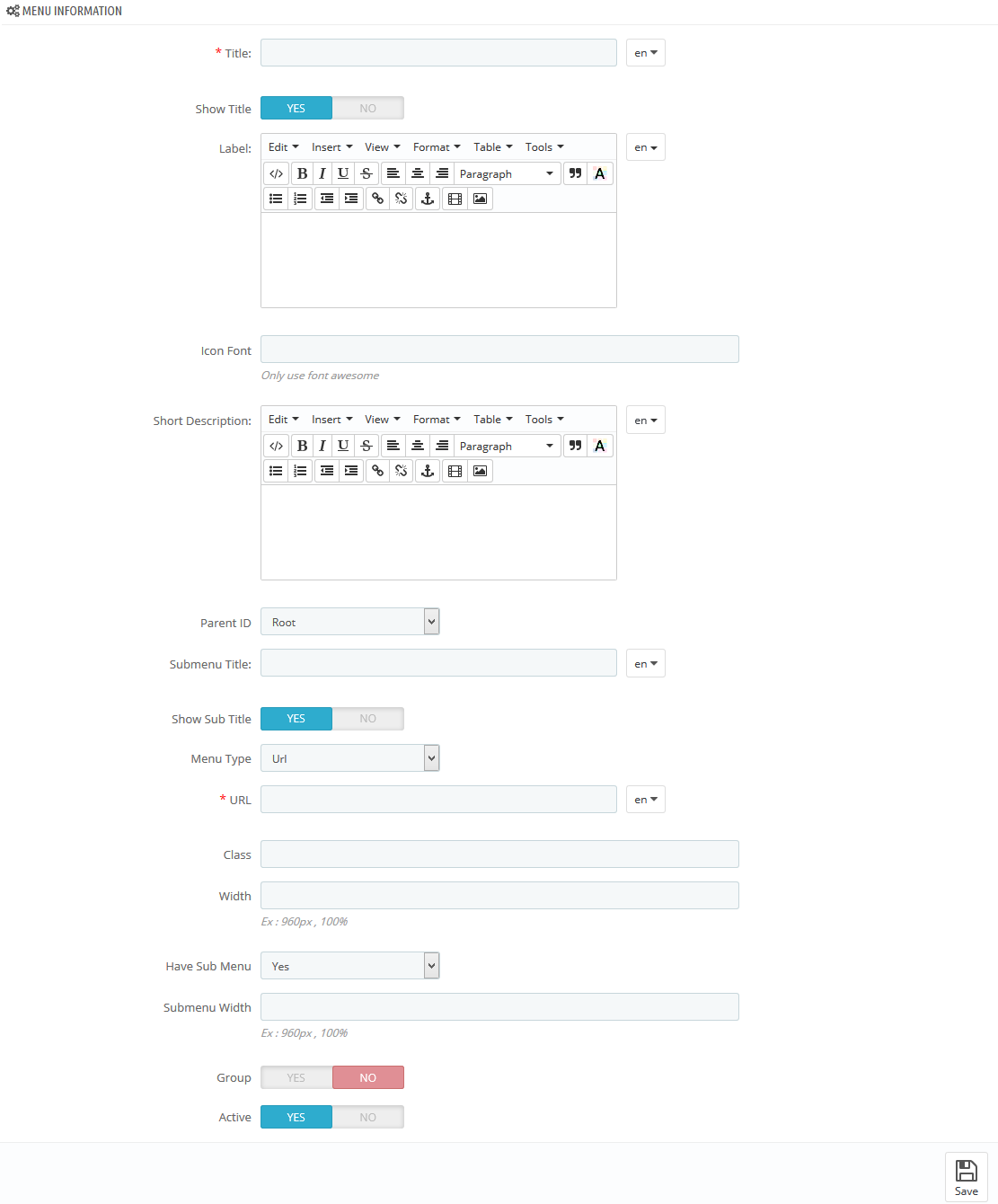Viewport: 998px width, 1204px height.
Task: Switch Group option to YES
Action: tap(296, 1077)
